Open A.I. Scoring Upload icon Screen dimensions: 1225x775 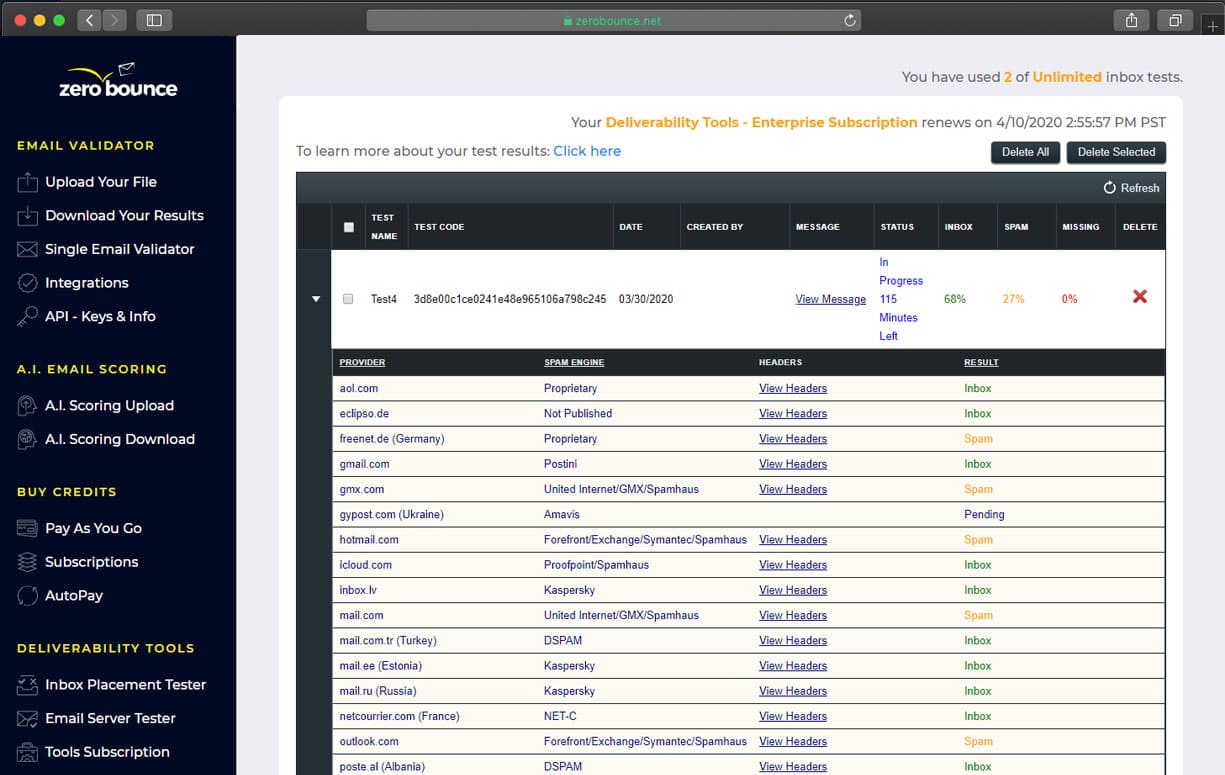coord(27,406)
